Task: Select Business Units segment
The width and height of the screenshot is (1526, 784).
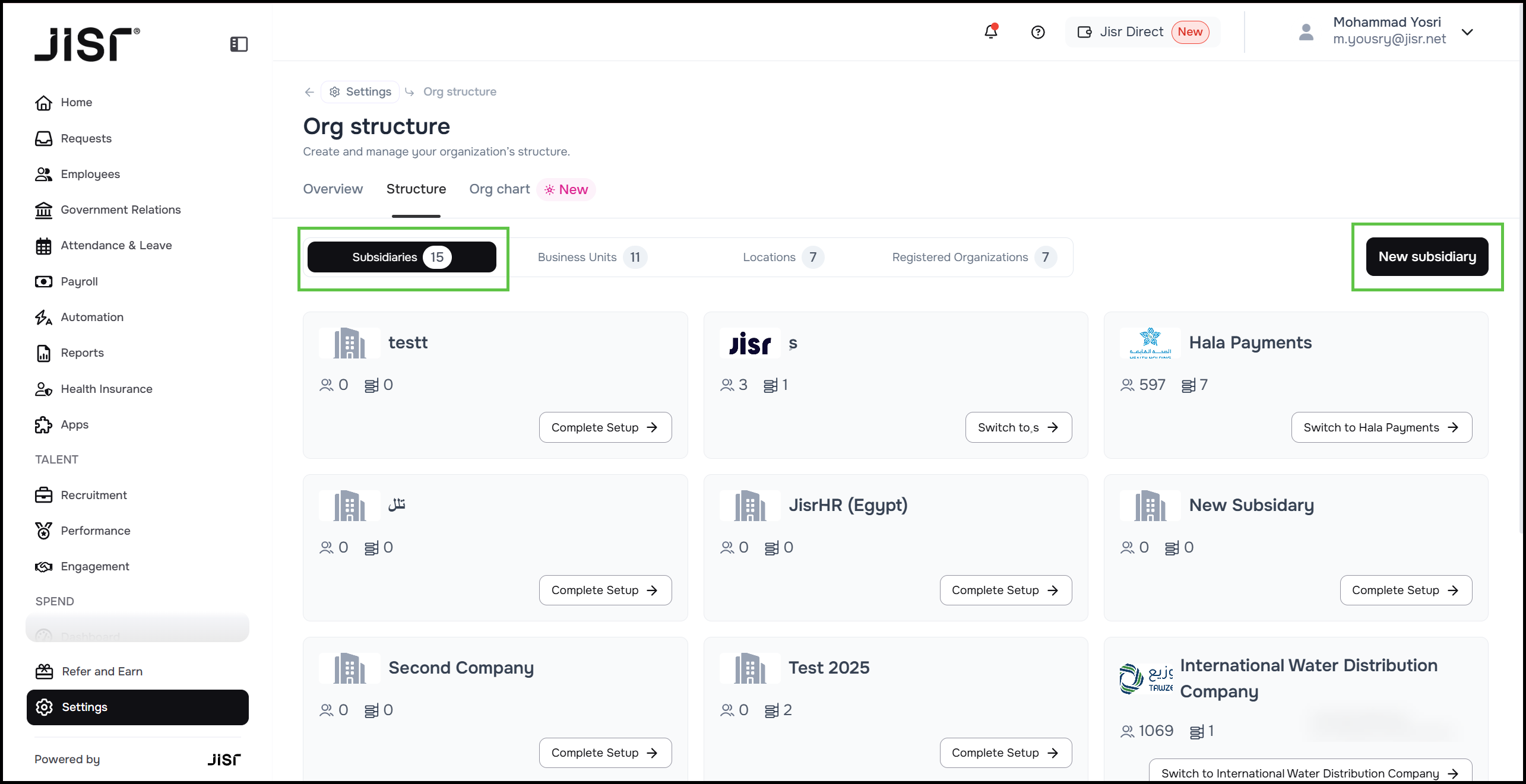Action: pyautogui.click(x=591, y=258)
